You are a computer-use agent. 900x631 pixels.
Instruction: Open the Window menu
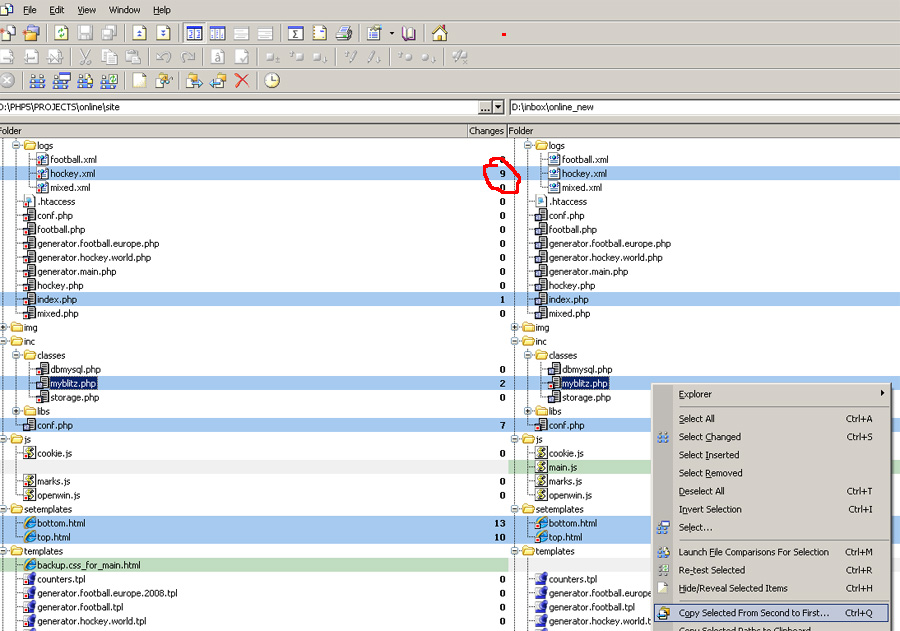pos(124,9)
